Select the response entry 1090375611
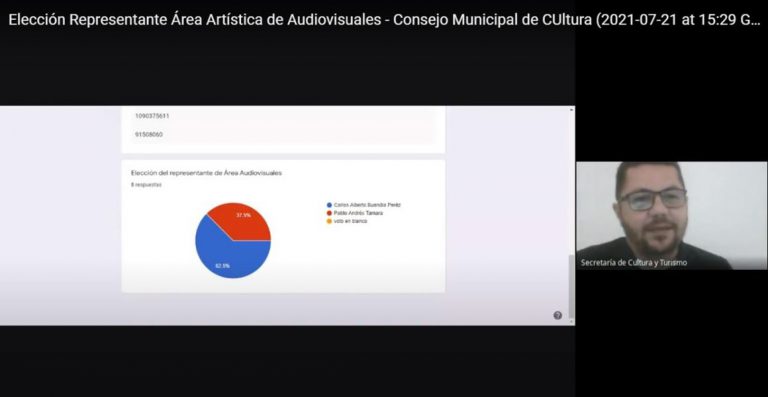This screenshot has height=397, width=768. tap(152, 116)
